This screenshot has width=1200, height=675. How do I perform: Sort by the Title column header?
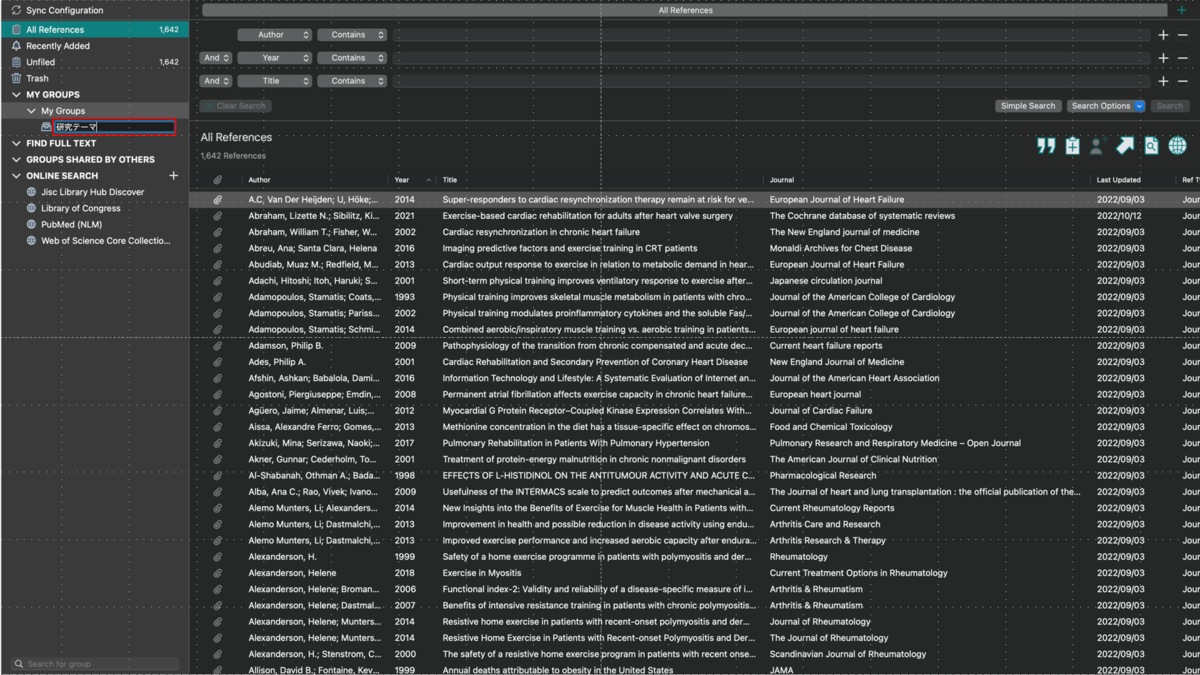pos(450,180)
